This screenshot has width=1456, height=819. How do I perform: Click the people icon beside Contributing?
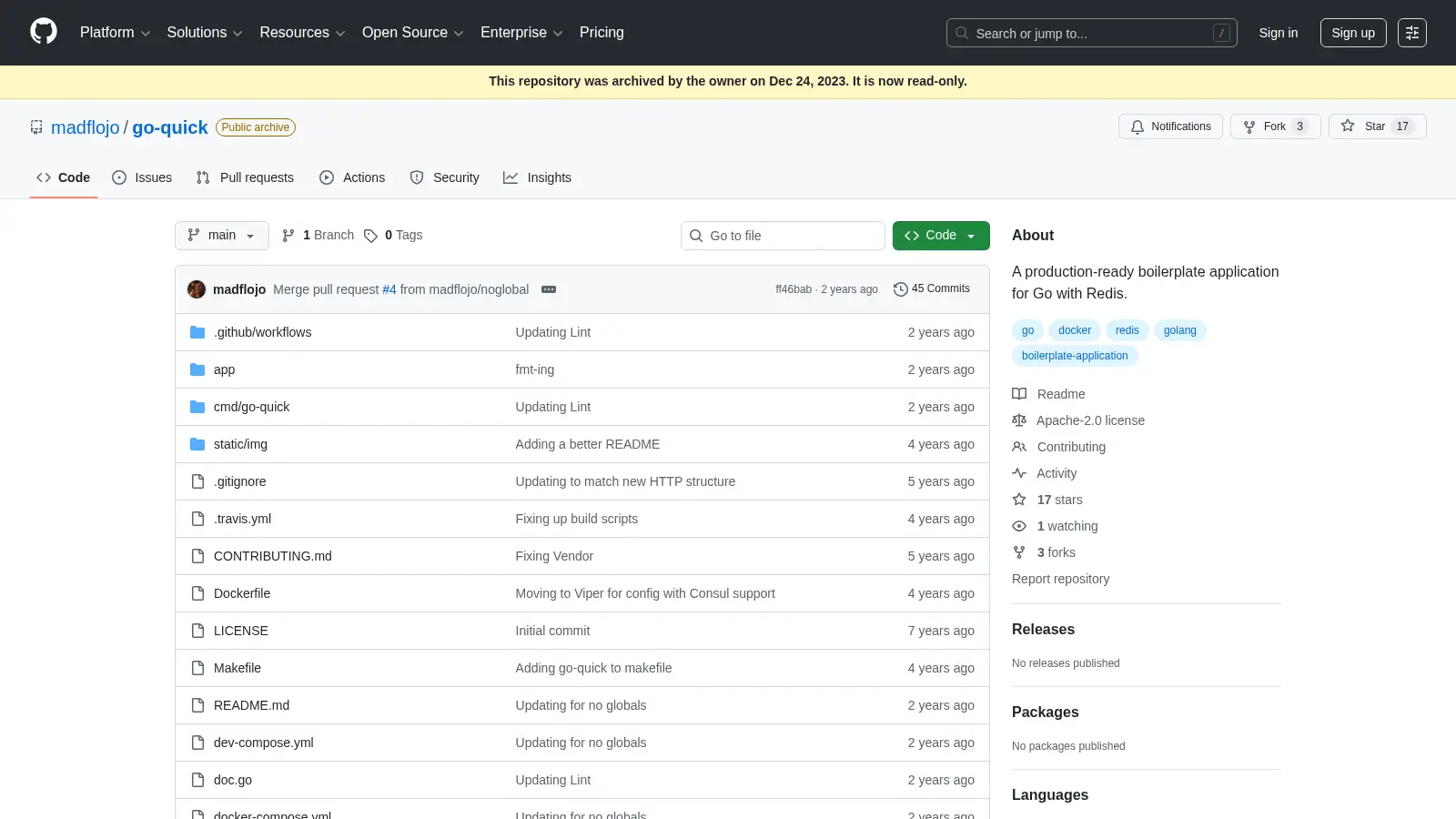(1019, 447)
